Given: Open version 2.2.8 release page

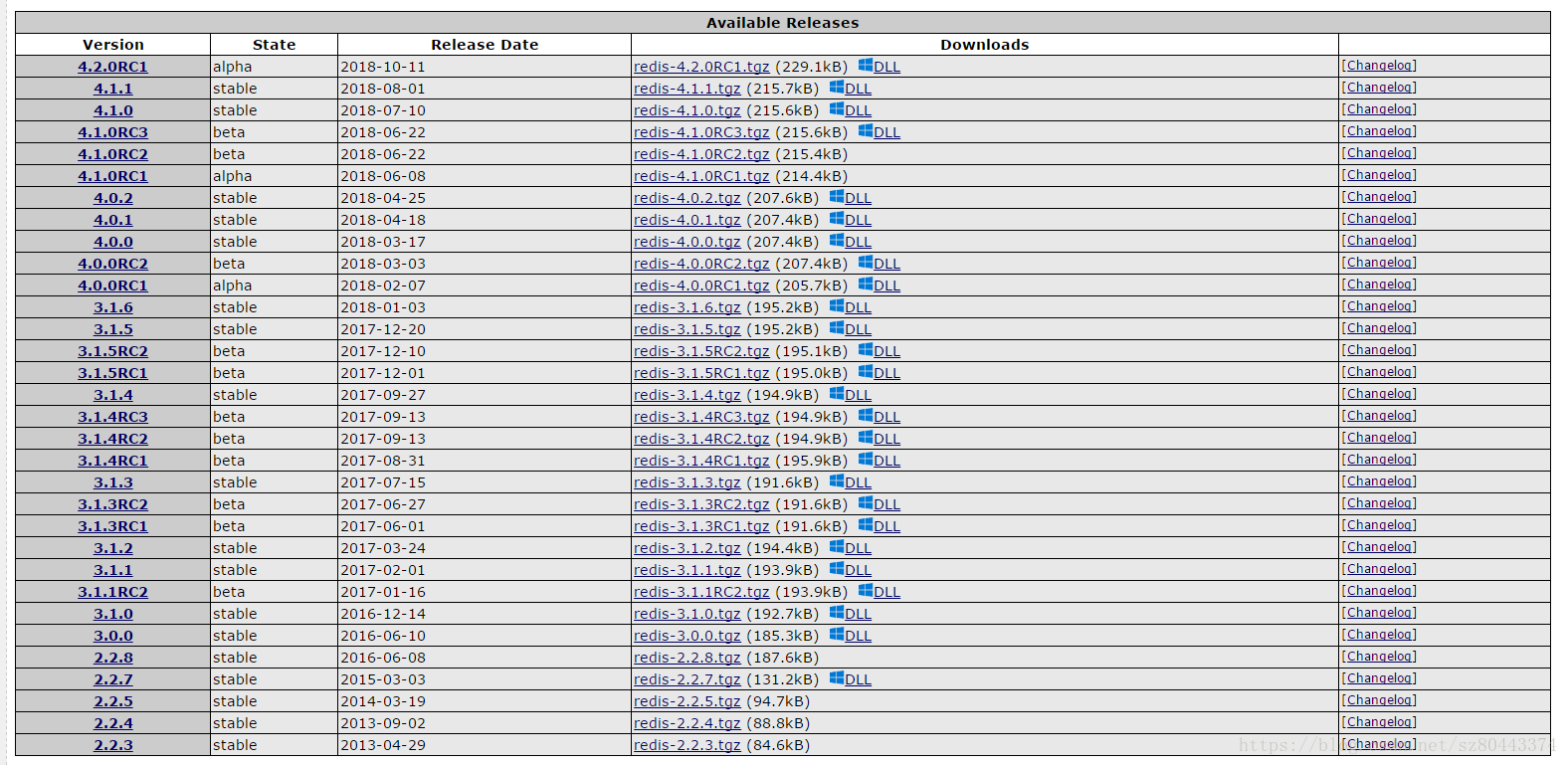Looking at the screenshot, I should pyautogui.click(x=113, y=658).
